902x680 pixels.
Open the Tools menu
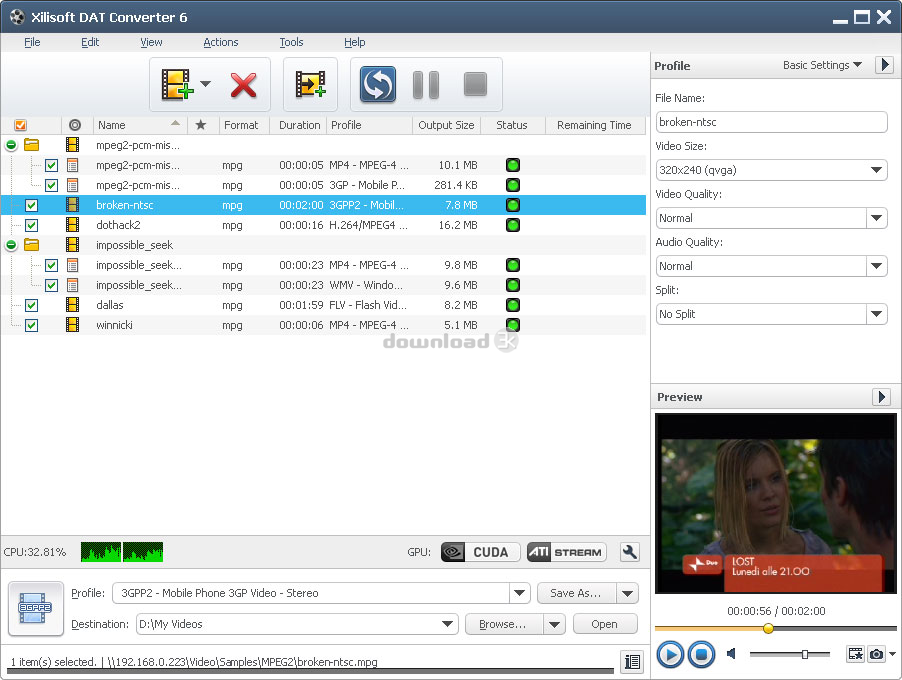[291, 42]
